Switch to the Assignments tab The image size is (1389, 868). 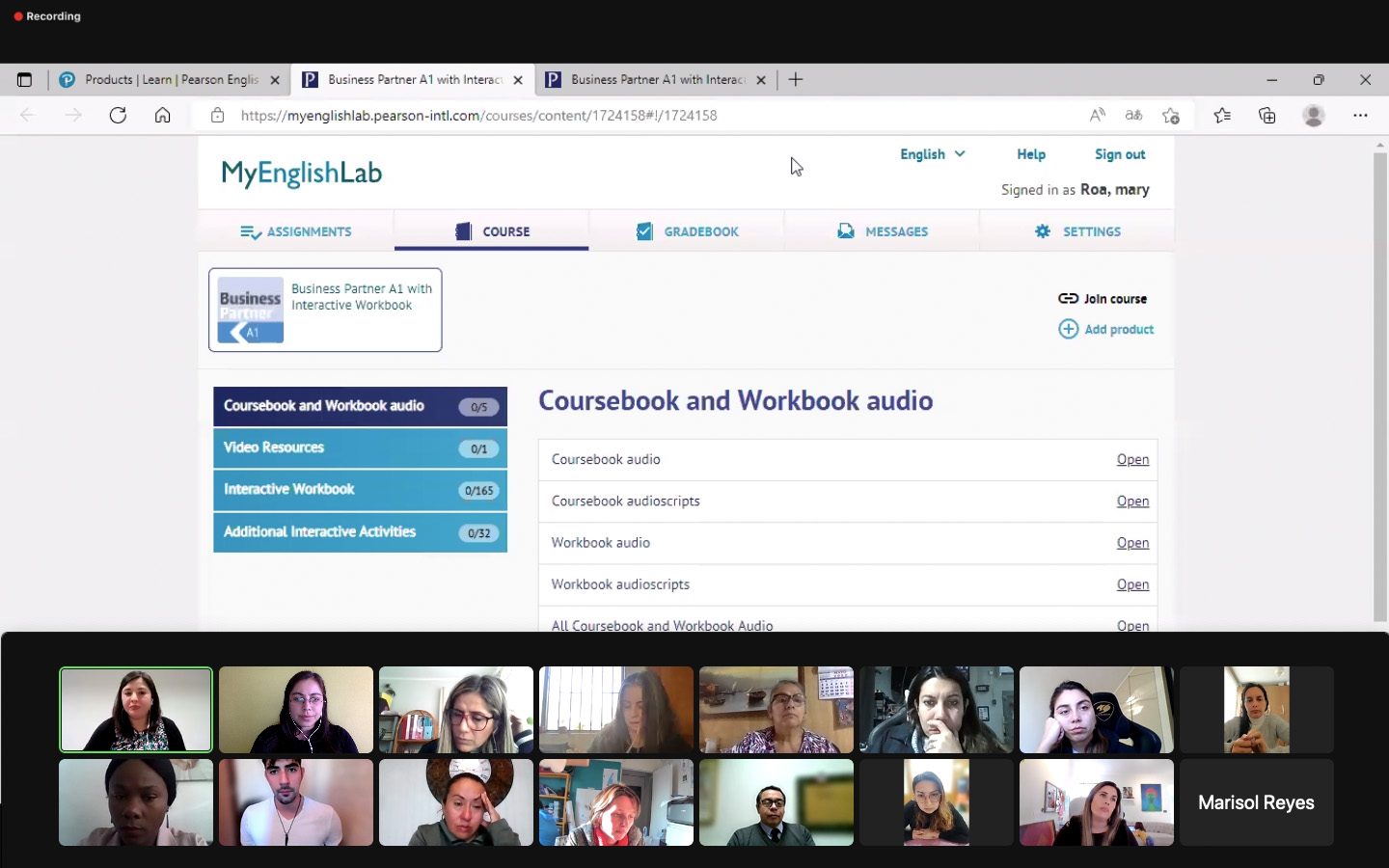click(296, 231)
